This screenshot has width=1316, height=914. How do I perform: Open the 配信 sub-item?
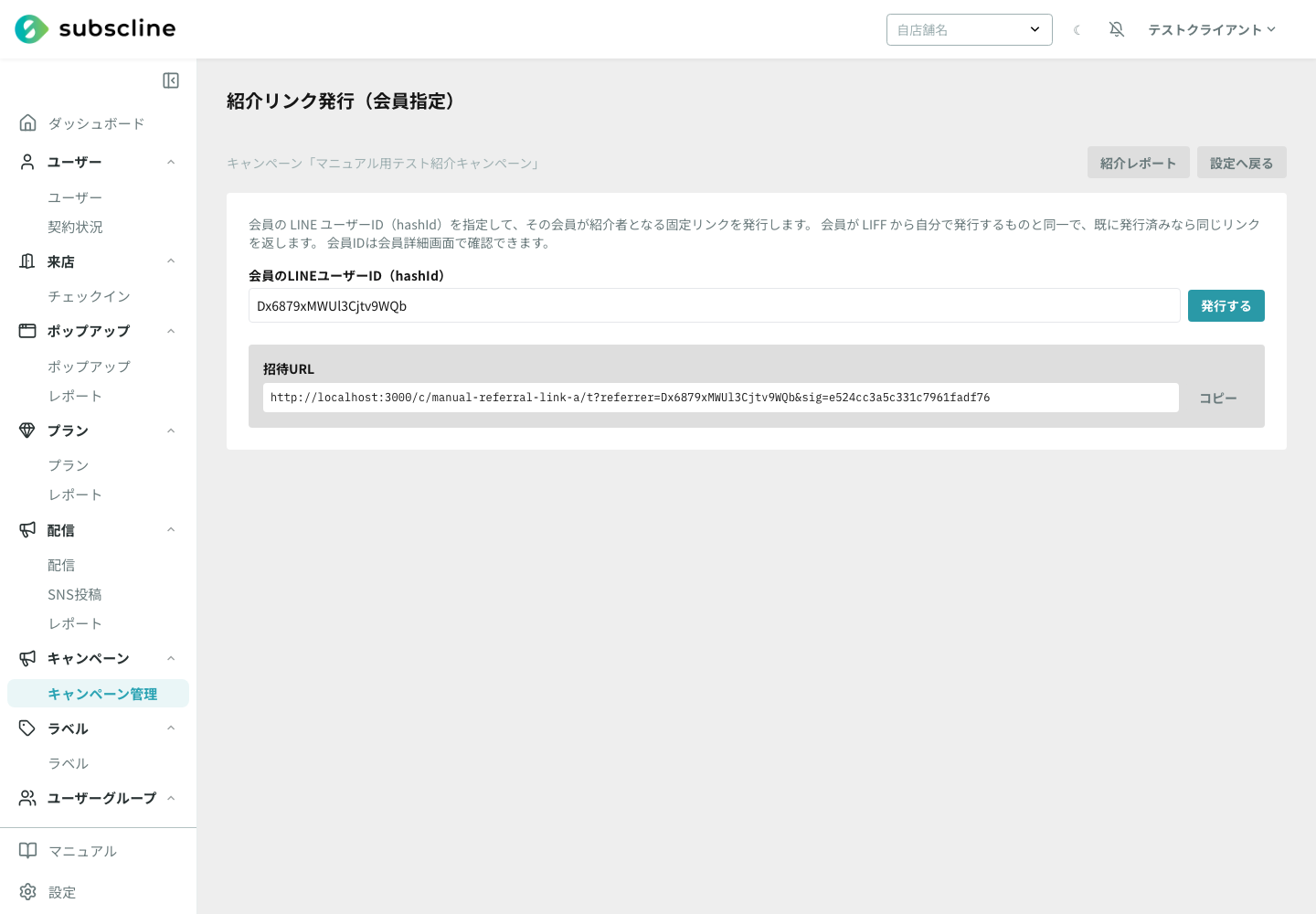tap(61, 565)
